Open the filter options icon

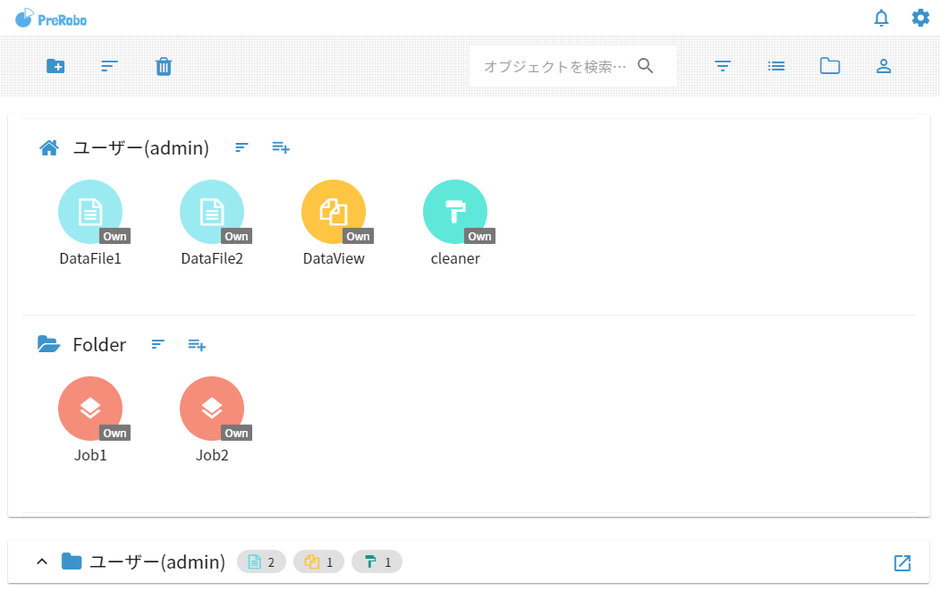pyautogui.click(x=722, y=66)
